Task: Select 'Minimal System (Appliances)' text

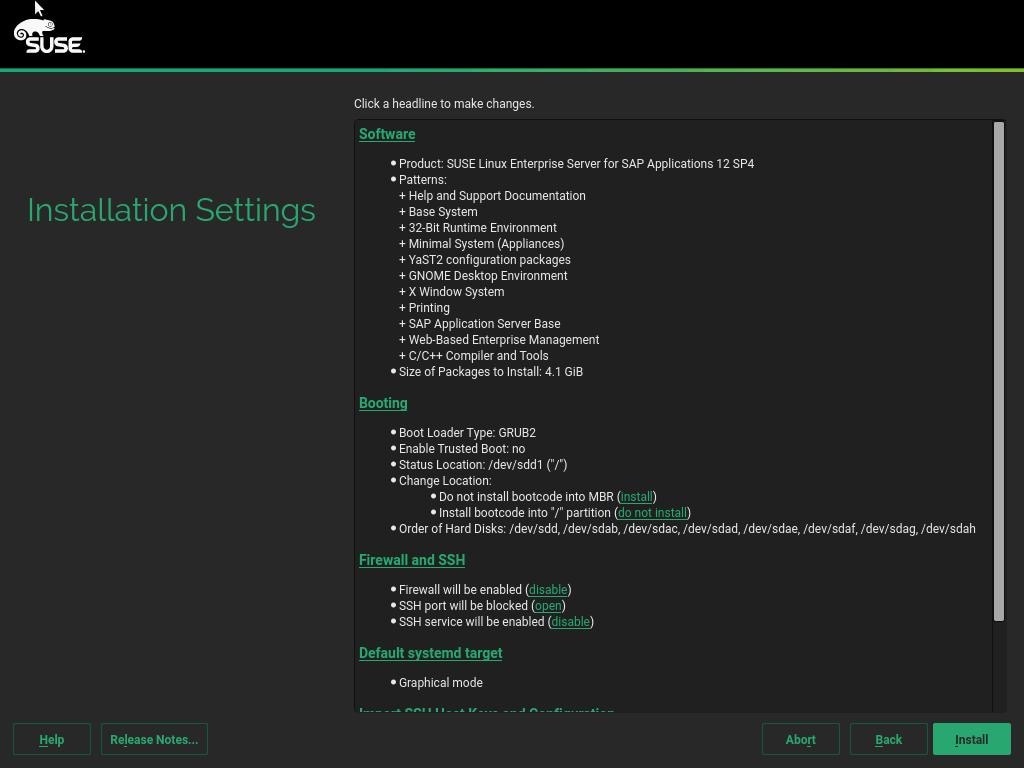Action: point(486,244)
